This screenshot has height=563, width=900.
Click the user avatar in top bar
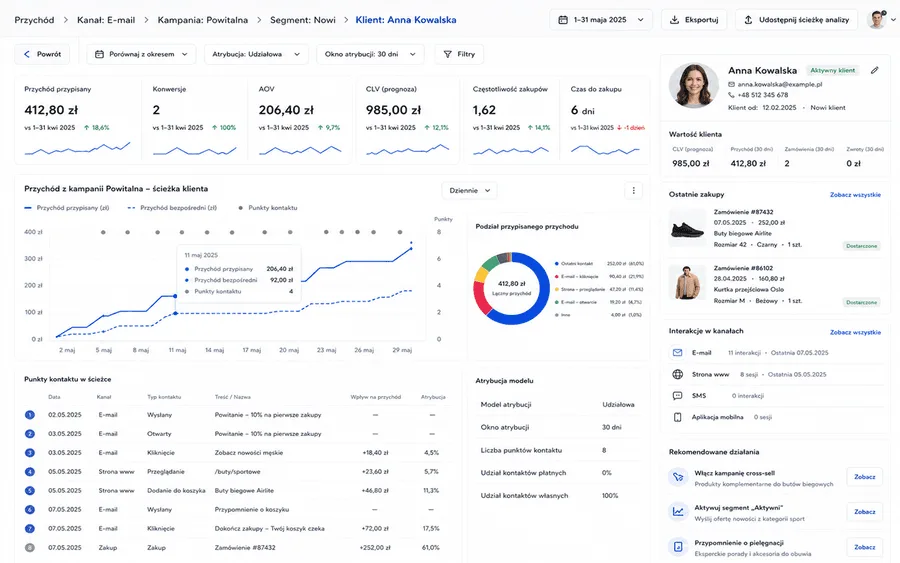(x=876, y=20)
